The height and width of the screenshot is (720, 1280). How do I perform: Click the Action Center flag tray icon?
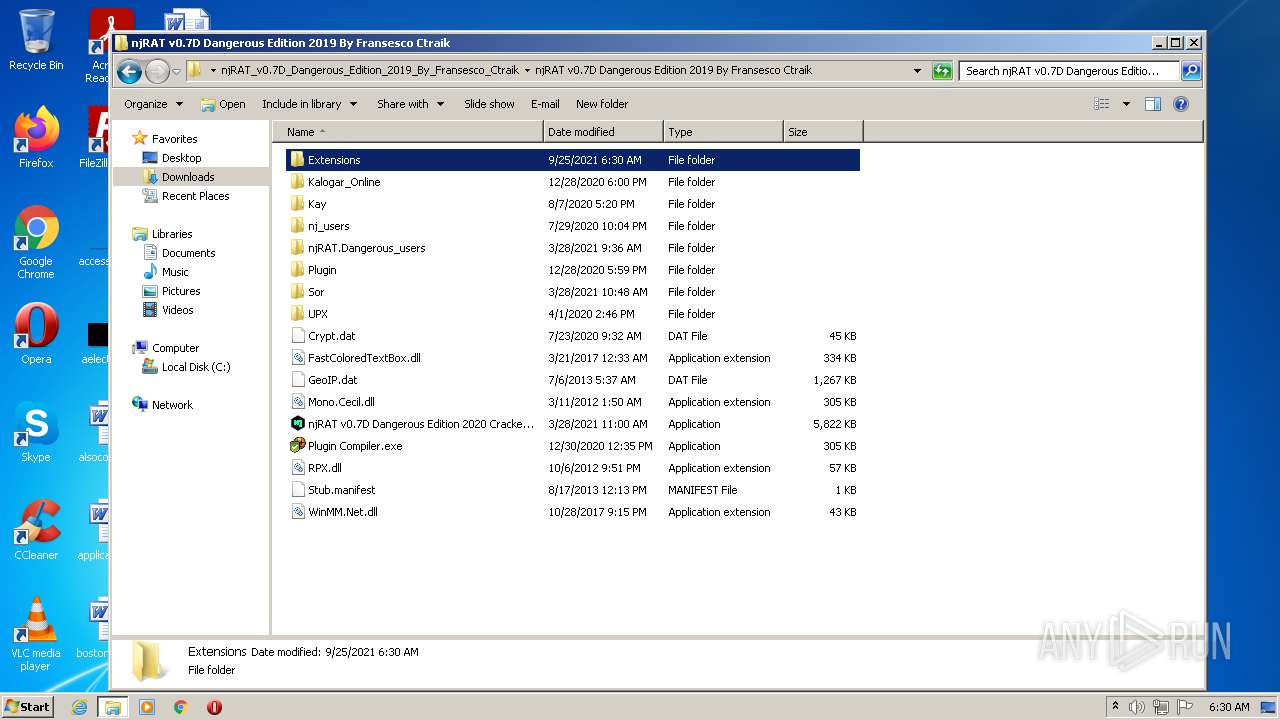(1185, 707)
